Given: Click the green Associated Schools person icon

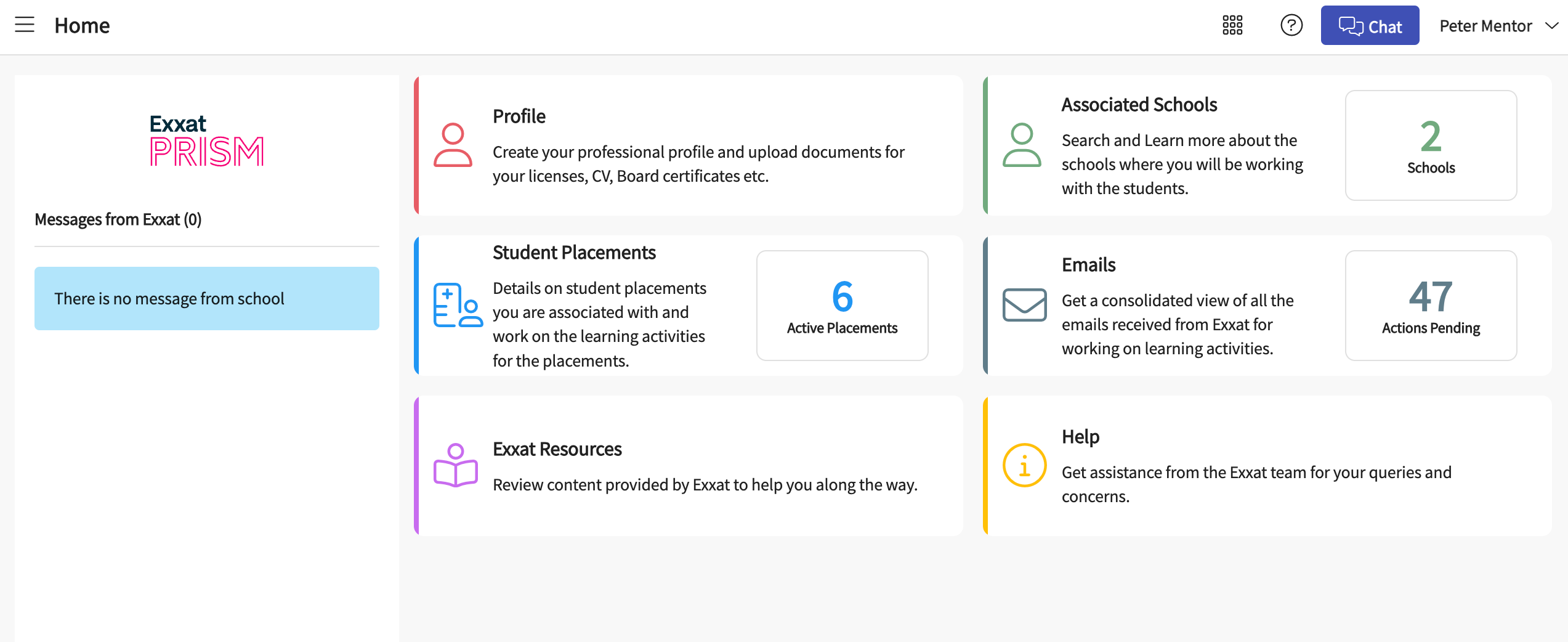Looking at the screenshot, I should tap(1022, 145).
